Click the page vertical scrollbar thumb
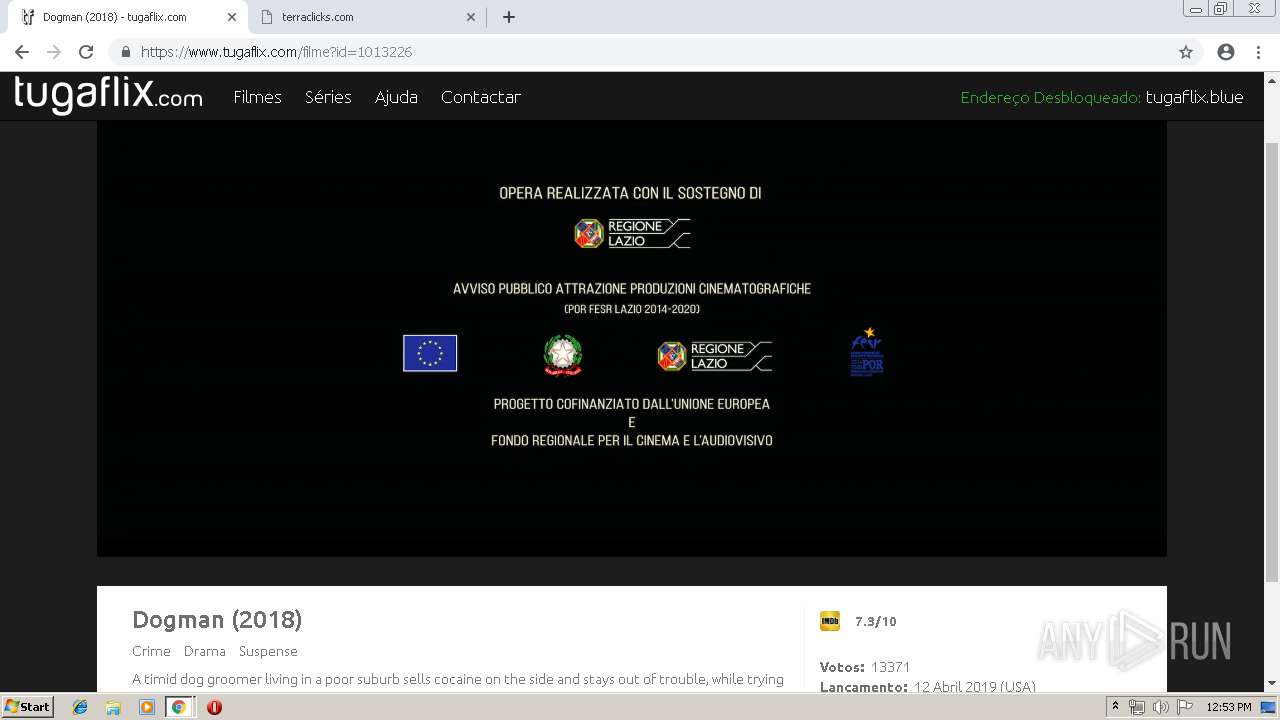The image size is (1280, 720). click(x=1272, y=360)
